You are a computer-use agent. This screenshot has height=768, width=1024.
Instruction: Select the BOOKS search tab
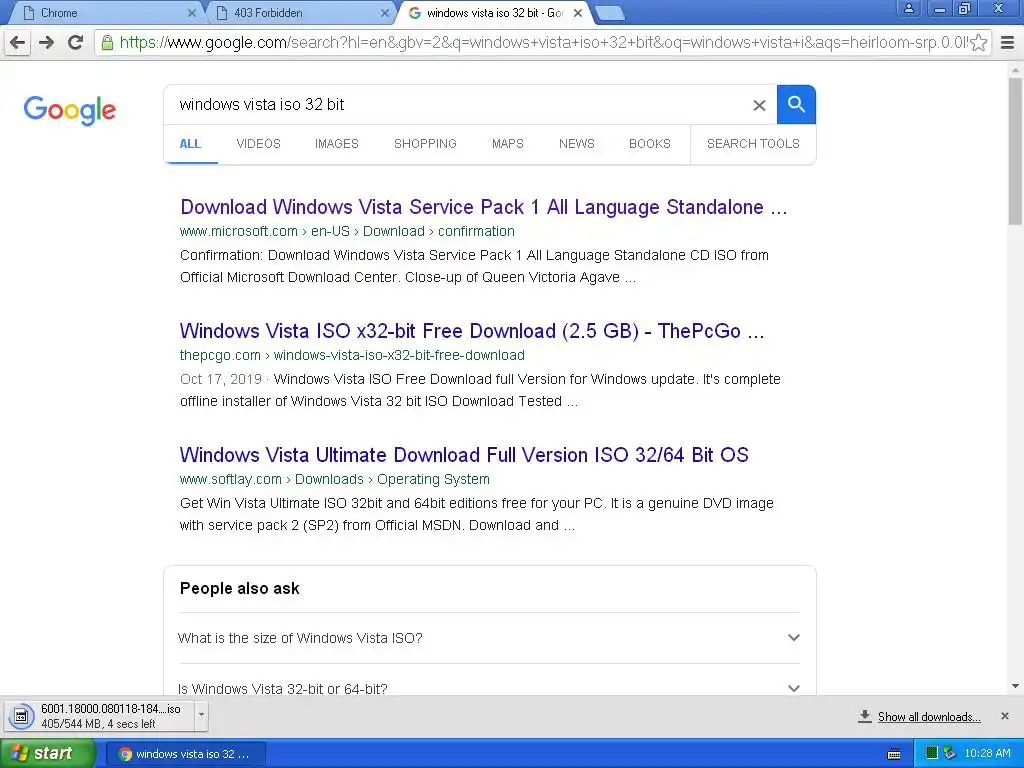(x=650, y=144)
